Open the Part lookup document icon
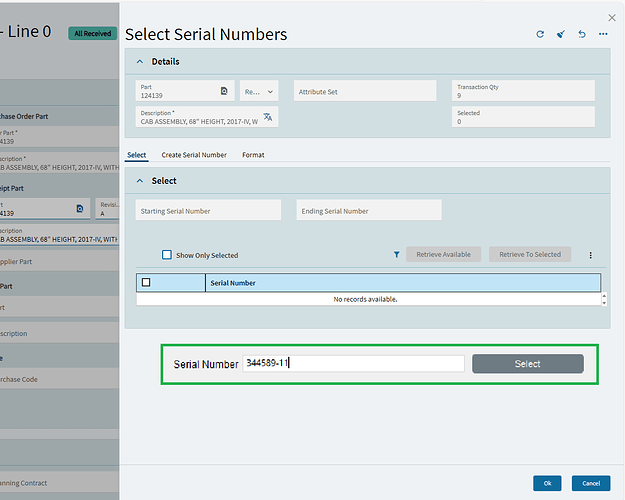 [224, 91]
